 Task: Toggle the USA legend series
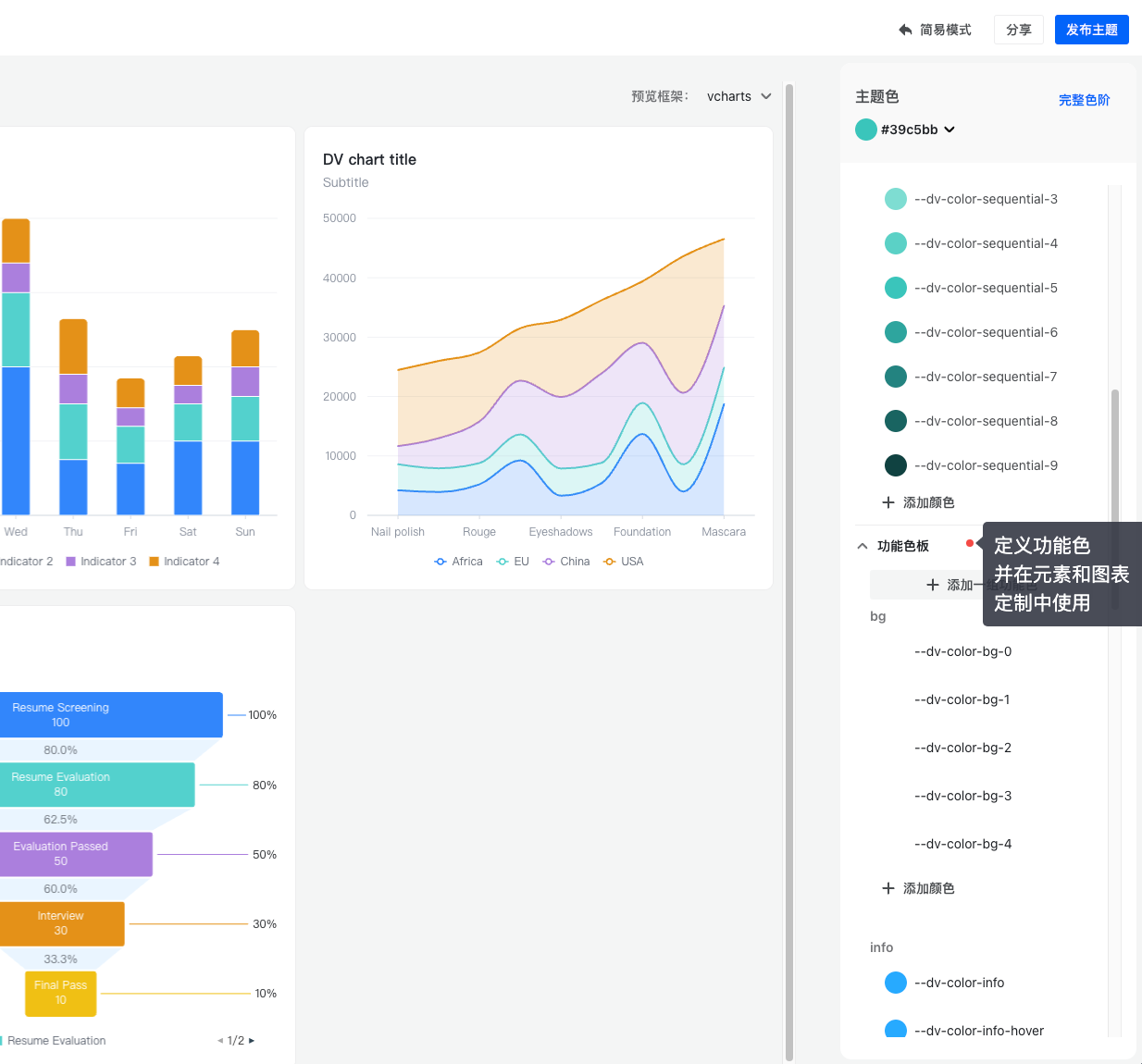click(x=624, y=562)
